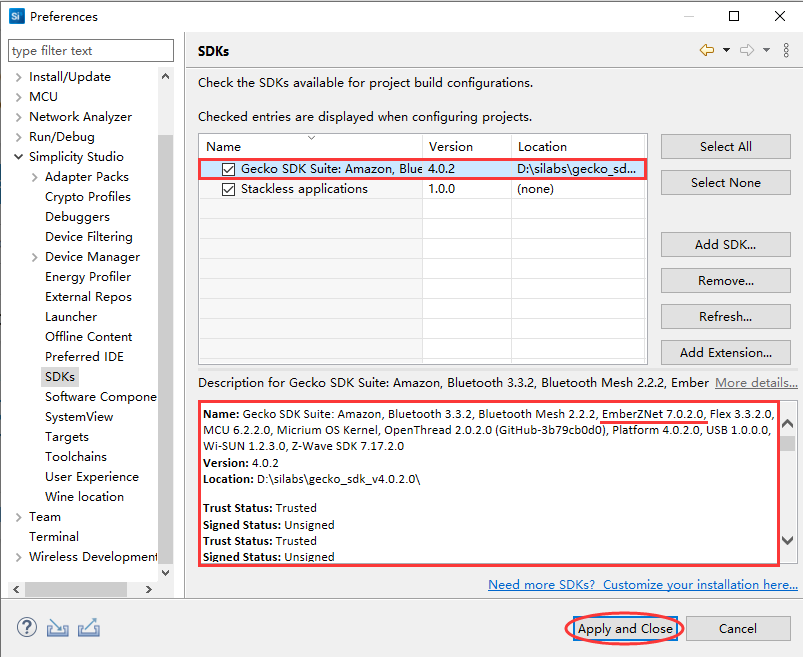Click the Remove... button
Viewport: 803px width, 657px height.
click(x=725, y=280)
